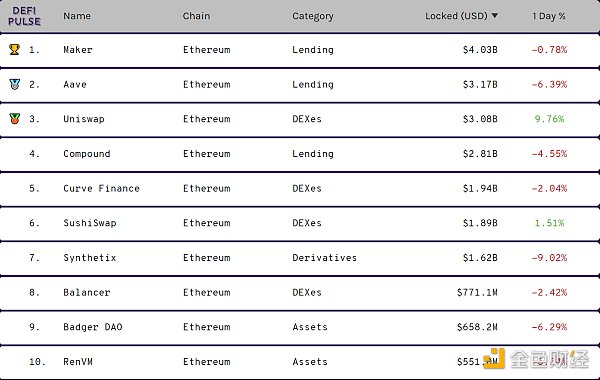
Task: Click the gold trophy icon beside Maker
Action: point(14,49)
